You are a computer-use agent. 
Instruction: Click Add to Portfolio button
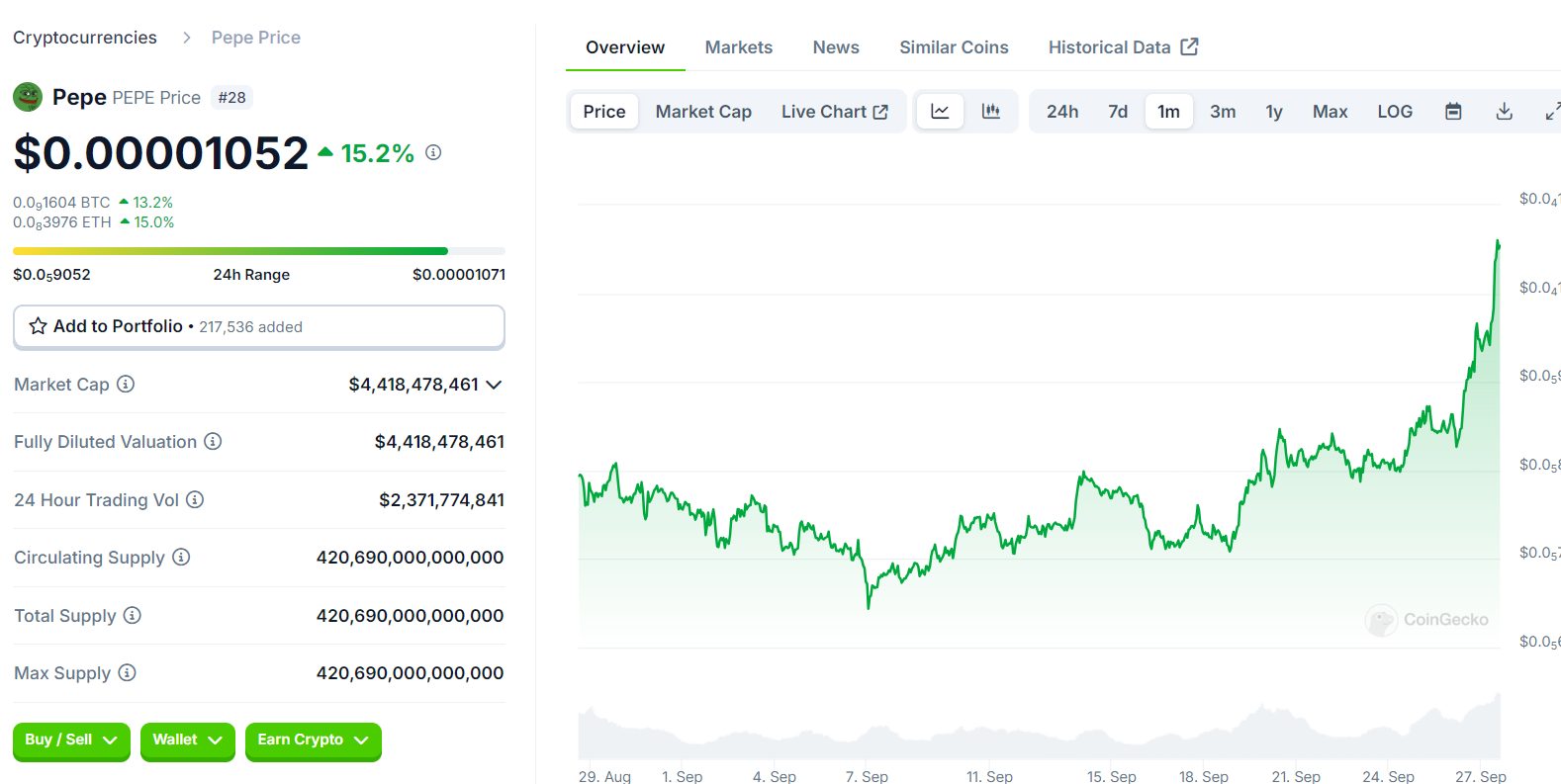[259, 326]
